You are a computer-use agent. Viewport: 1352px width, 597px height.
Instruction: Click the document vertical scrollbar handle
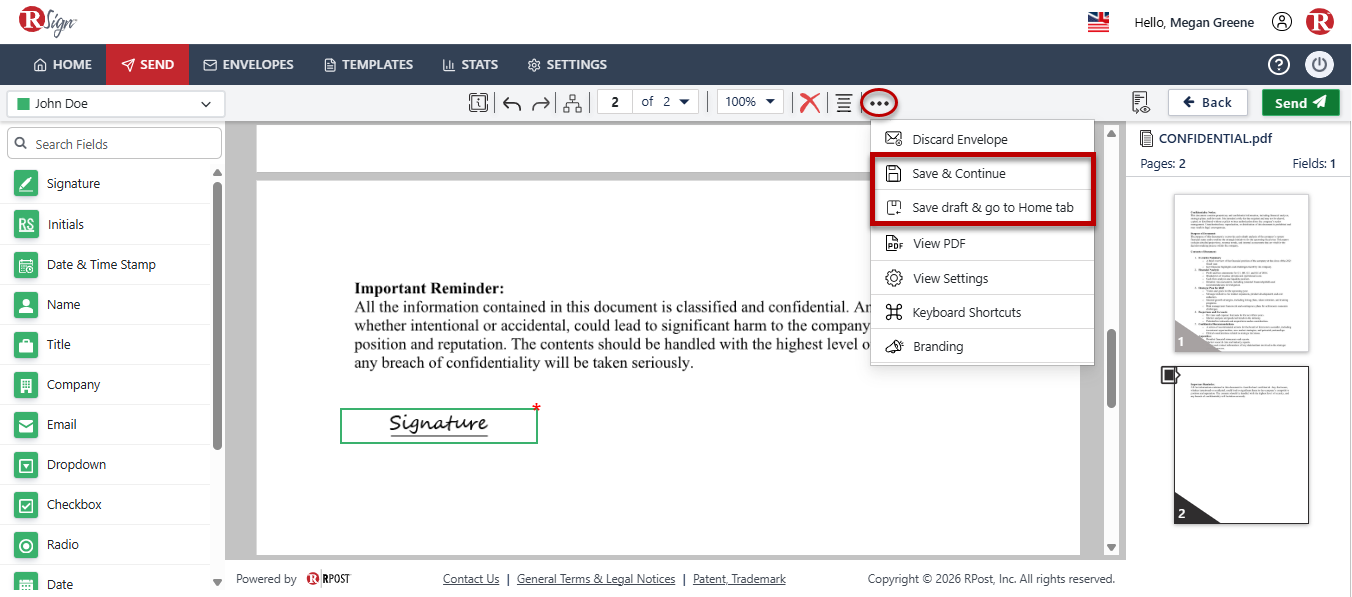click(1111, 368)
